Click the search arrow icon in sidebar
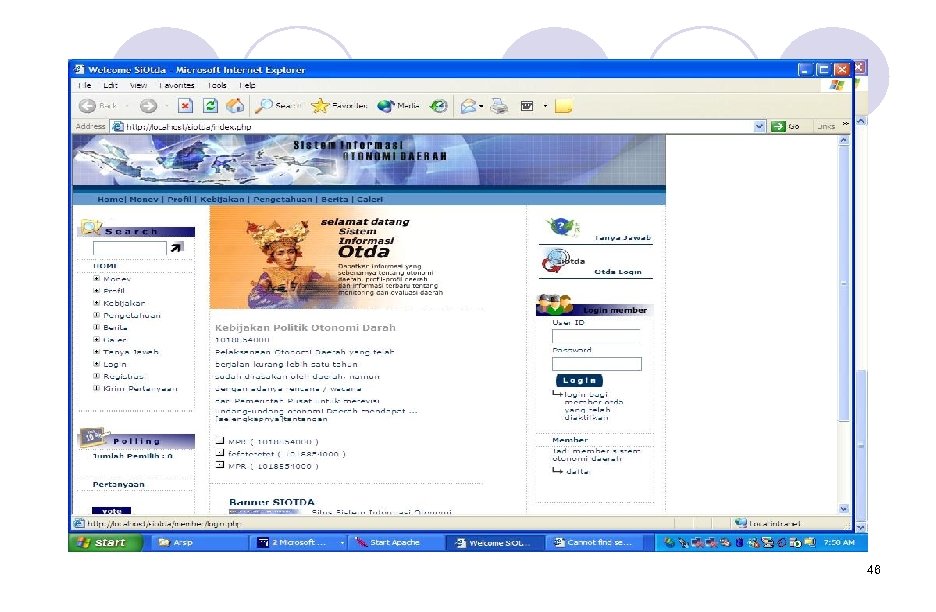936x612 pixels. (177, 247)
